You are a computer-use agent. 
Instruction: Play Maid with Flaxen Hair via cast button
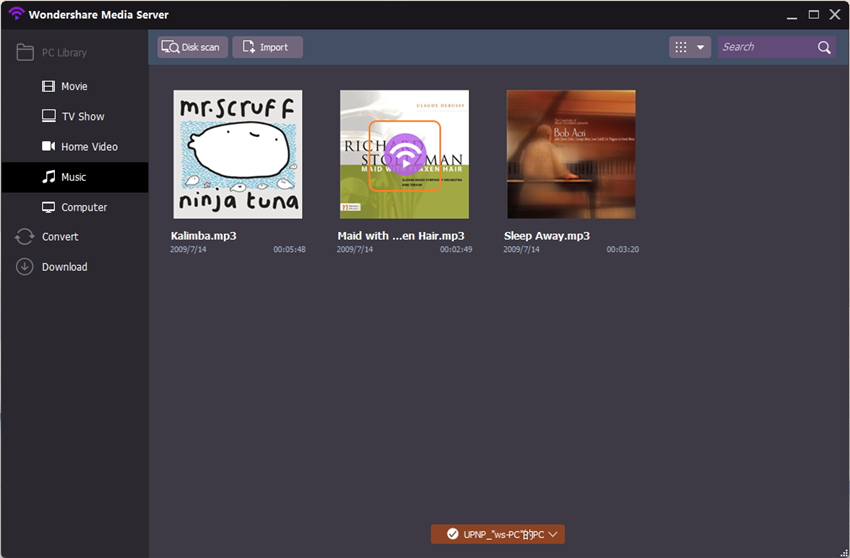(x=405, y=156)
